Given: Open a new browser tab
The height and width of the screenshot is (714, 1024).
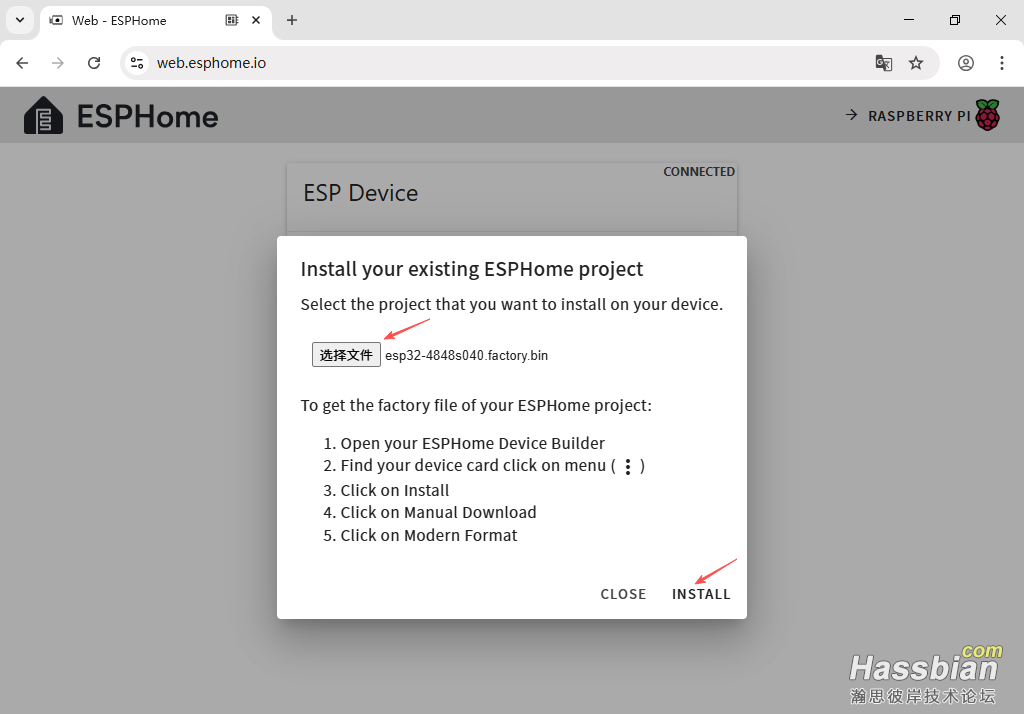Looking at the screenshot, I should pyautogui.click(x=292, y=20).
